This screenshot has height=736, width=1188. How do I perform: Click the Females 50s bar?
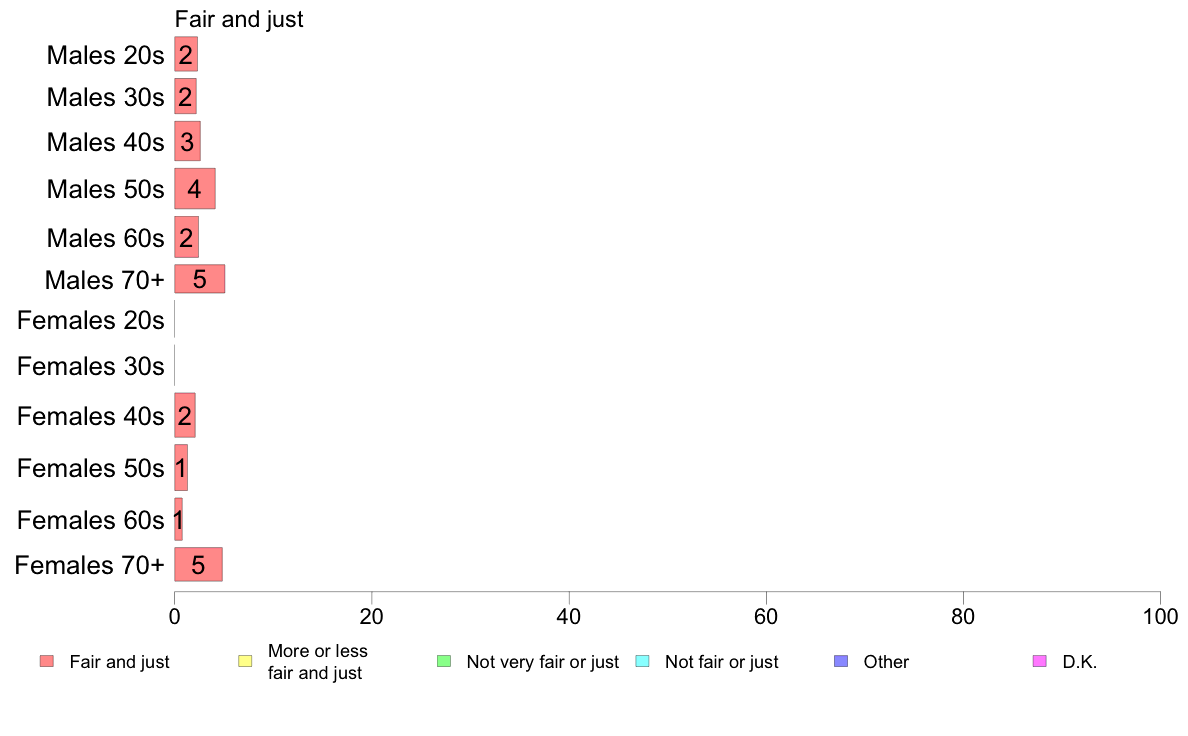[181, 468]
